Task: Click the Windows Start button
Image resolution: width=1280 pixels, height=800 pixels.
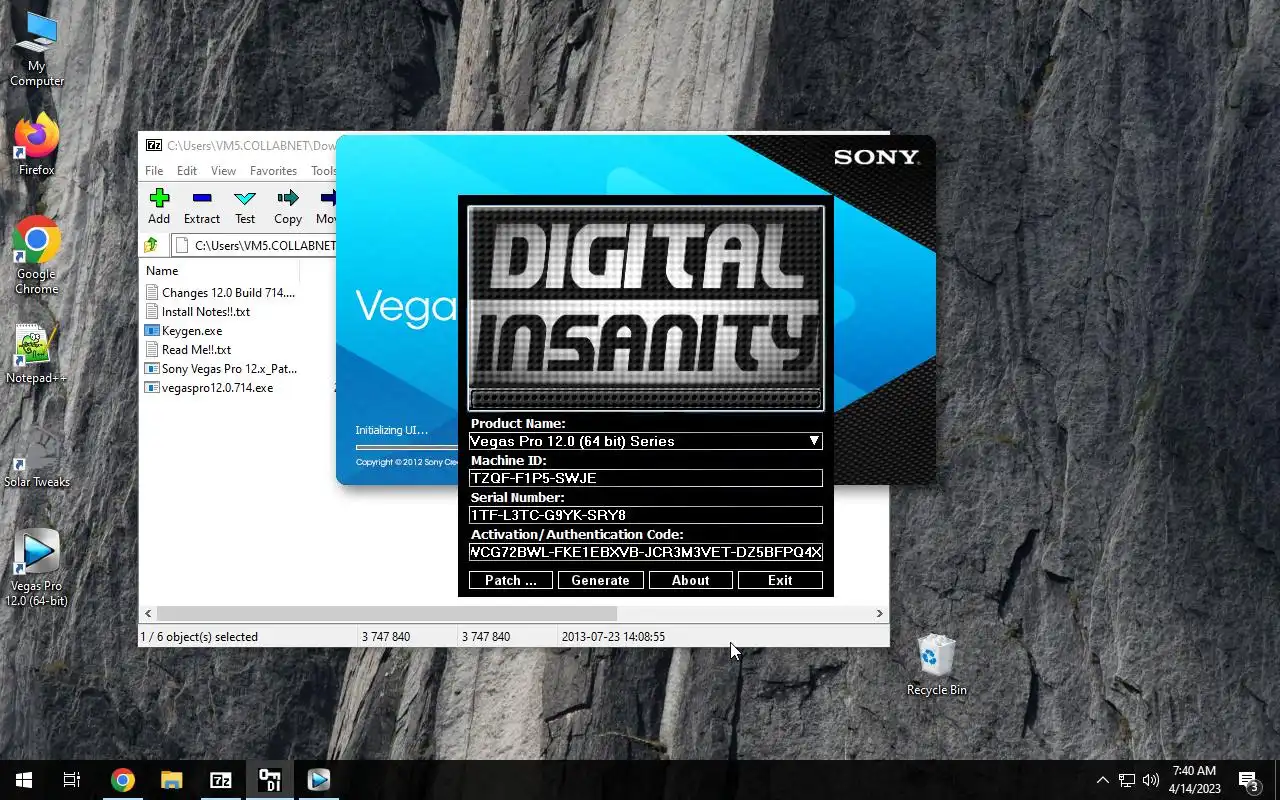Action: coord(24,780)
